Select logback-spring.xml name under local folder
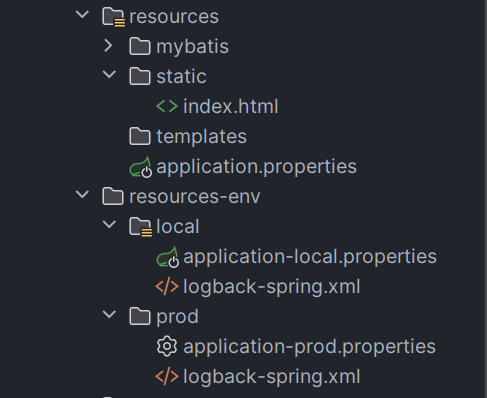Screen dimensions: 487x398 [272, 287]
